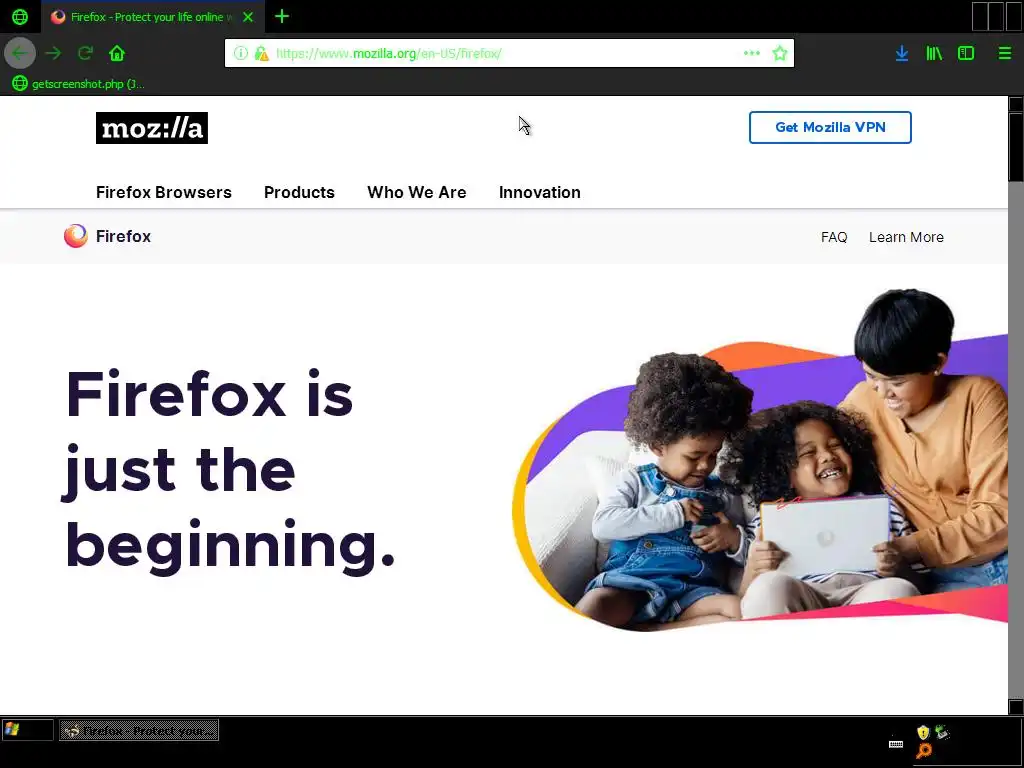Screen dimensions: 1024x768
Task: Open the page actions three-dots menu
Action: 752,53
